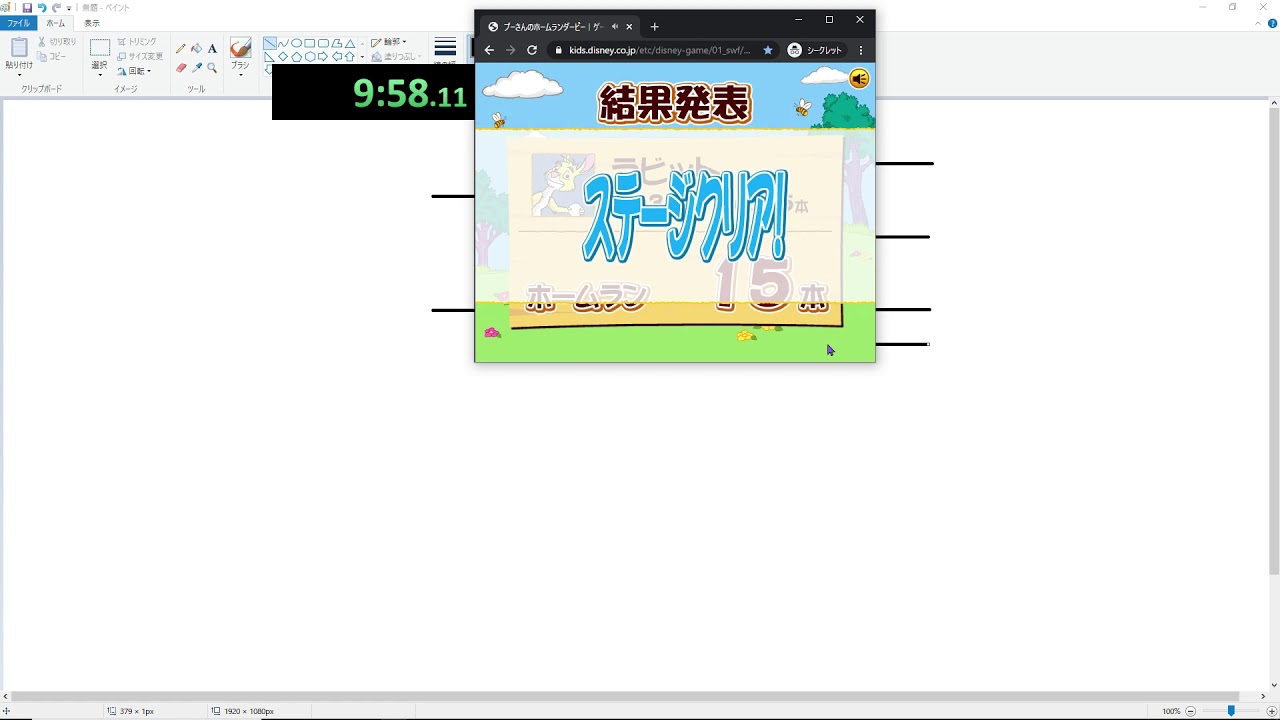Open the サイズ変更 resize dialog
Viewport: 1280px width, 720px height.
(140, 57)
